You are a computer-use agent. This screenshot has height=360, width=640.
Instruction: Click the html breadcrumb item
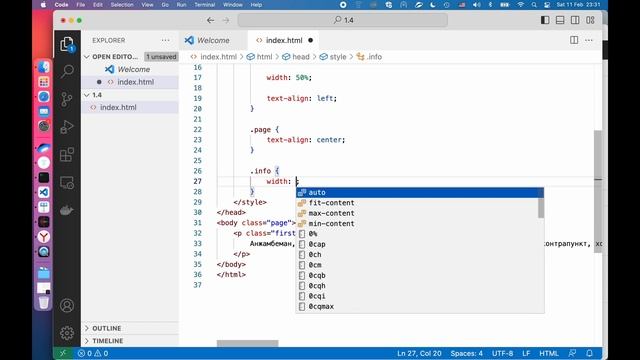tap(260, 57)
